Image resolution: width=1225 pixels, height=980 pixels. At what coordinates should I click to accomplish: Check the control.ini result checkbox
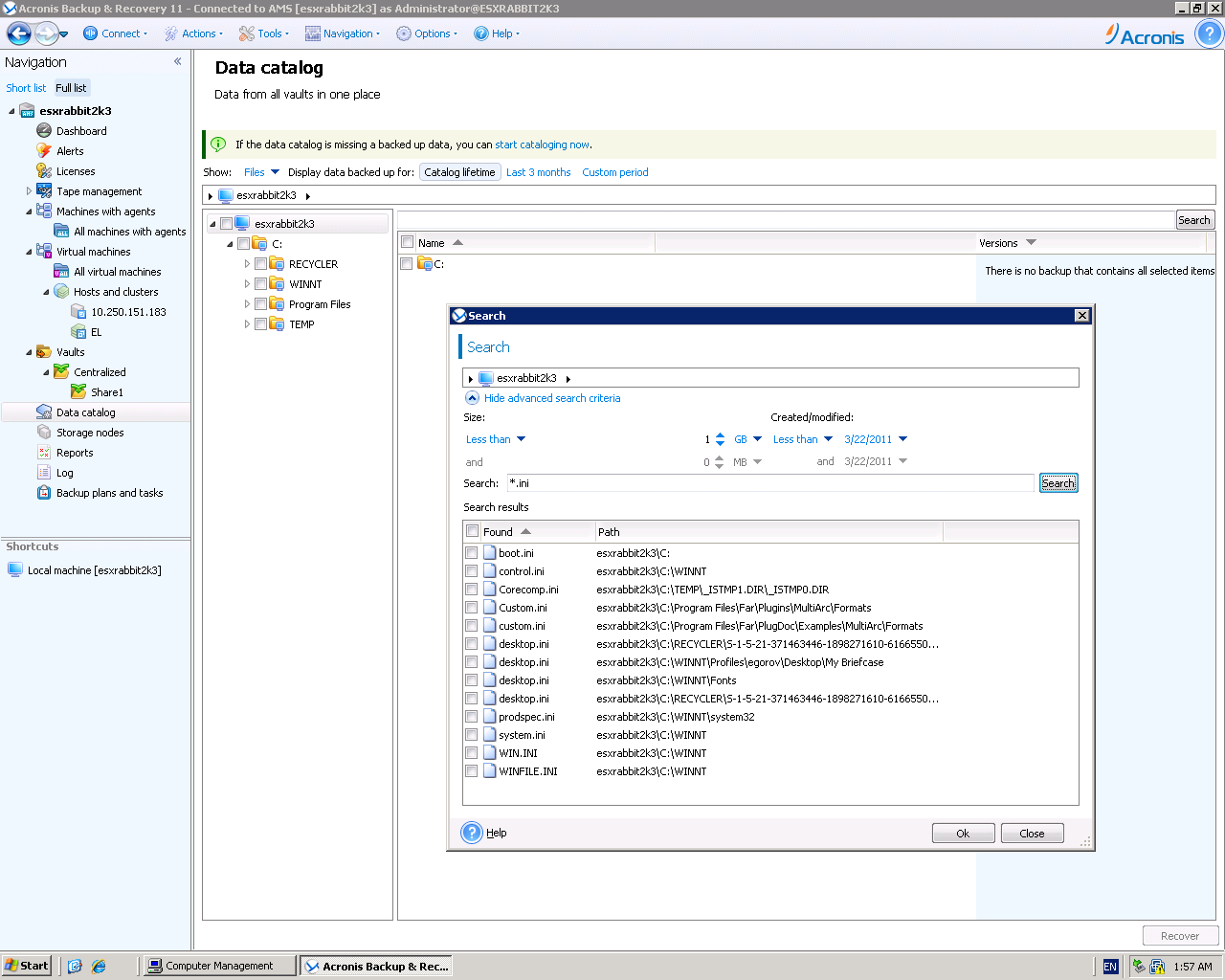(x=472, y=571)
